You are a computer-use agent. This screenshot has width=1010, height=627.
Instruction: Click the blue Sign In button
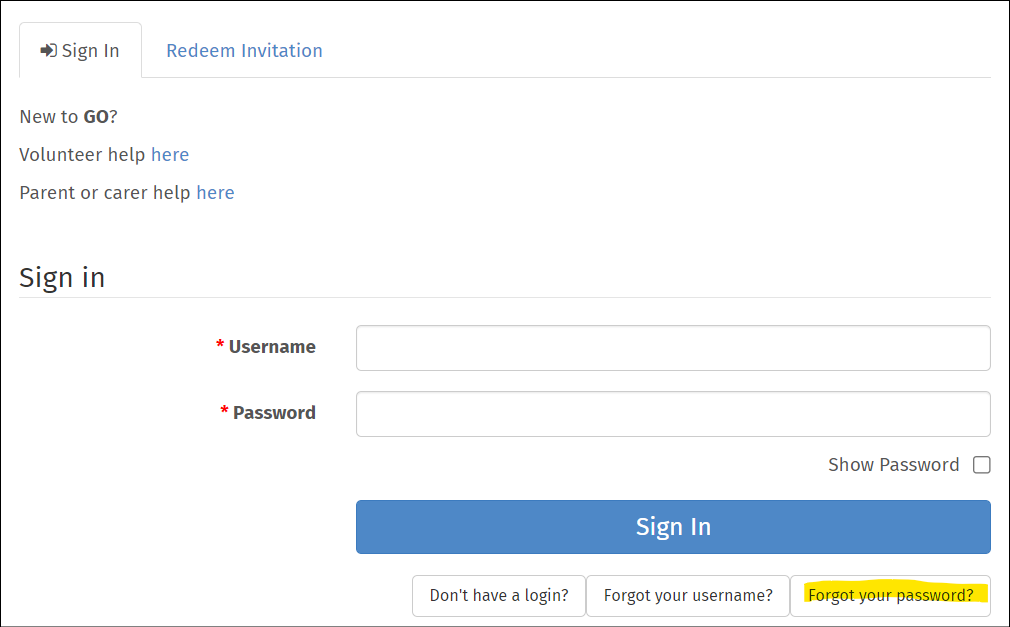tap(673, 526)
